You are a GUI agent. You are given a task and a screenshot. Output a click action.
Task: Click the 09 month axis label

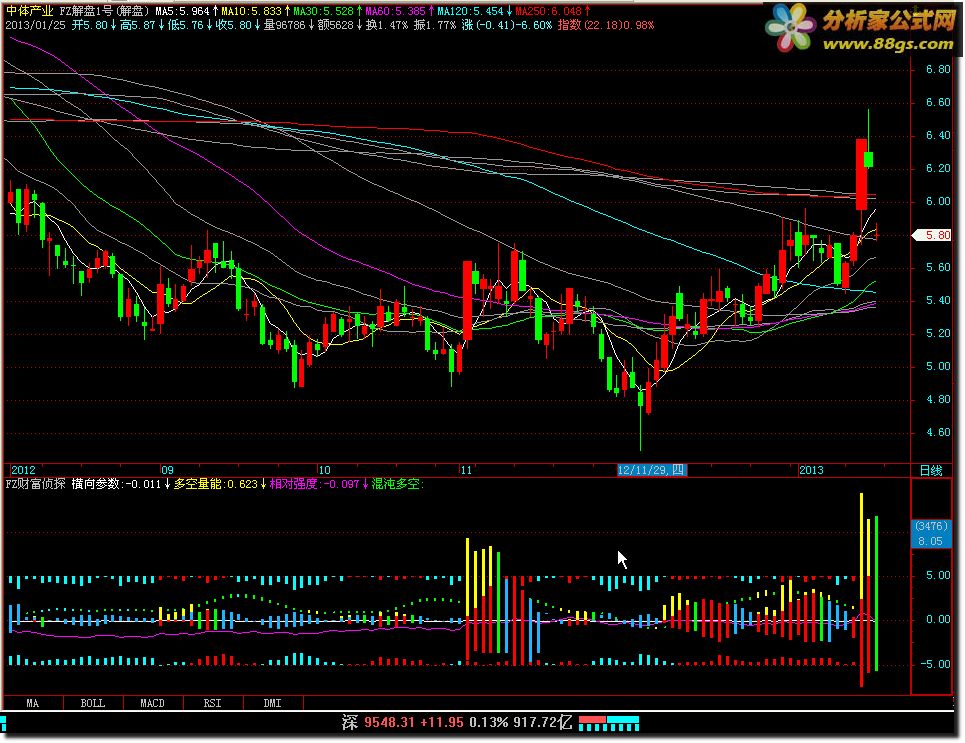pos(167,470)
